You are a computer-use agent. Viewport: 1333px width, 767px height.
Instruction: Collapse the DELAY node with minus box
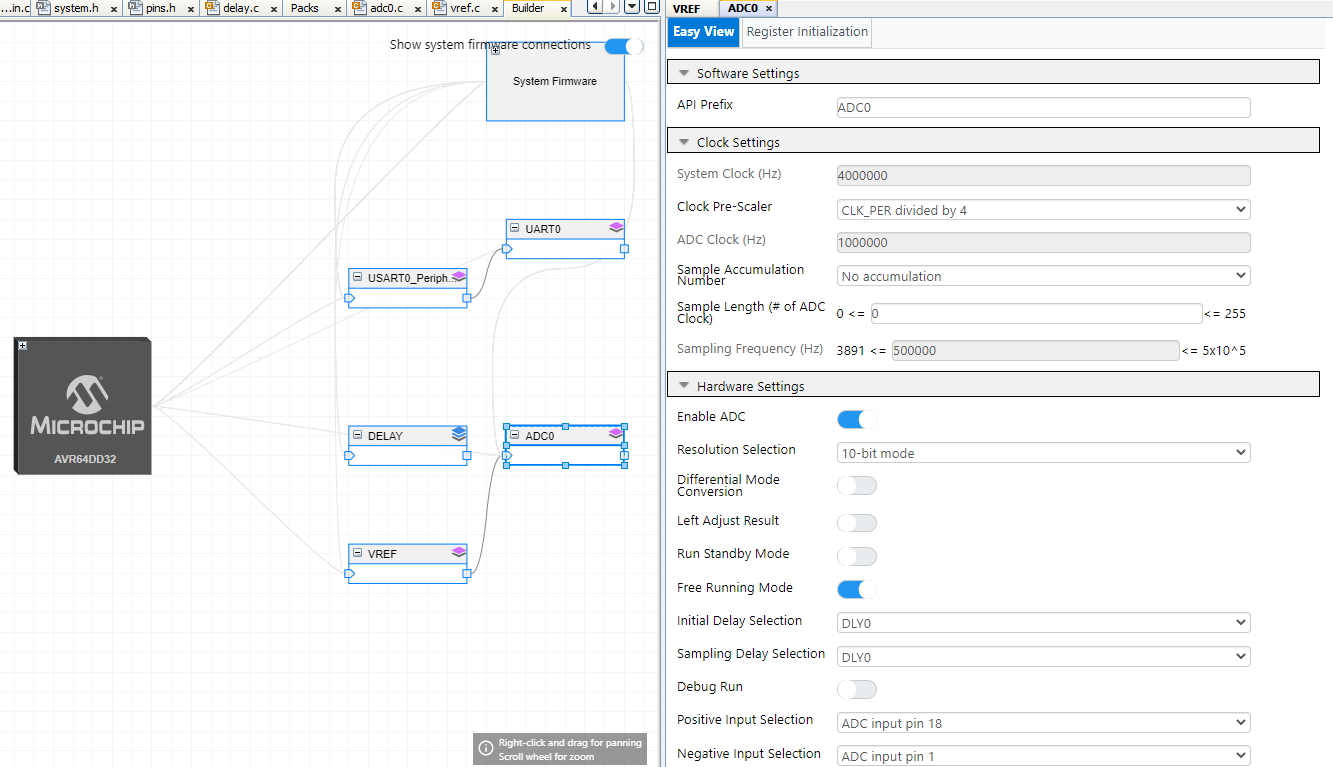[x=357, y=436]
